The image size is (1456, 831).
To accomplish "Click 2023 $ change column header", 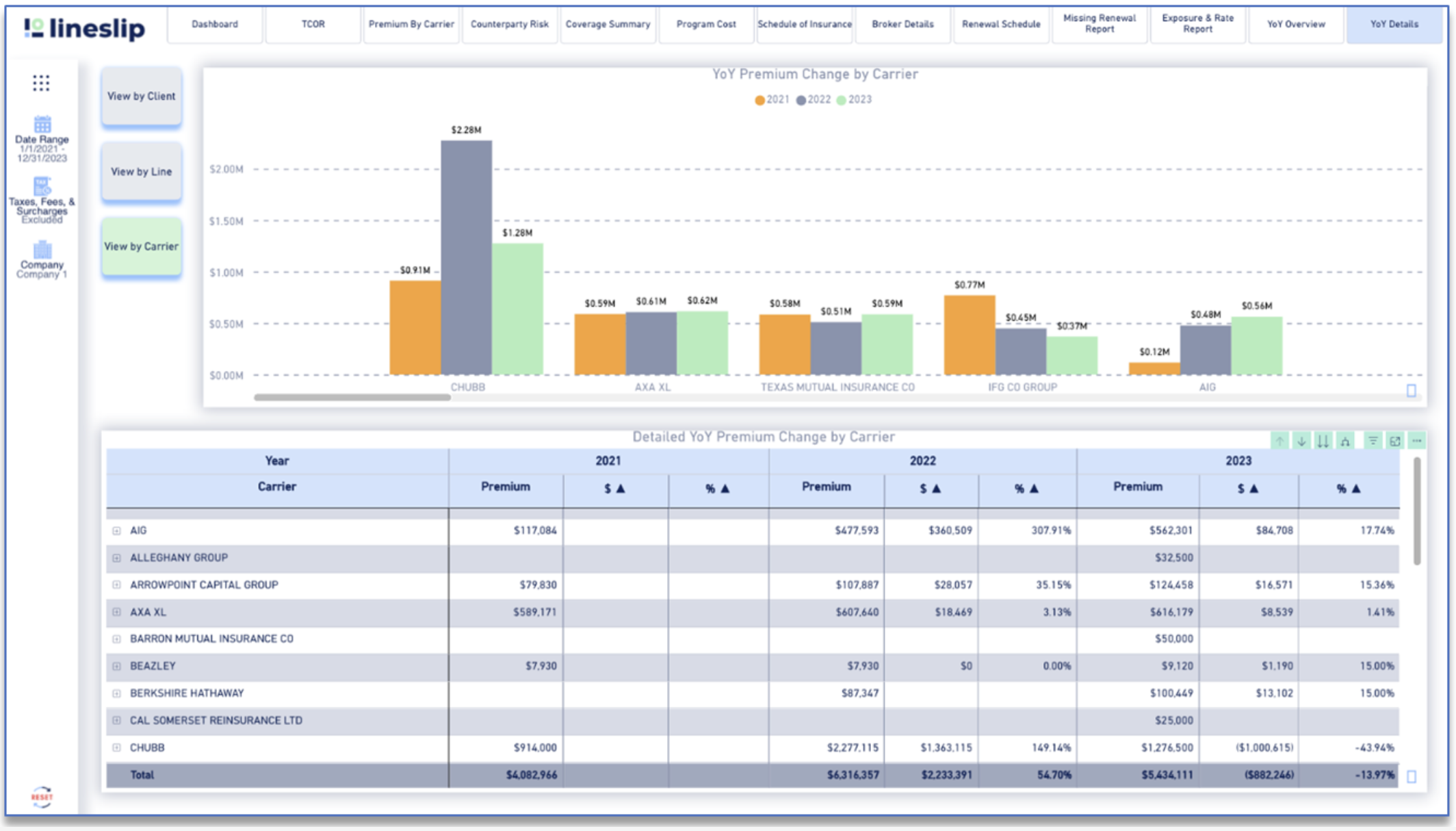I will (1248, 488).
